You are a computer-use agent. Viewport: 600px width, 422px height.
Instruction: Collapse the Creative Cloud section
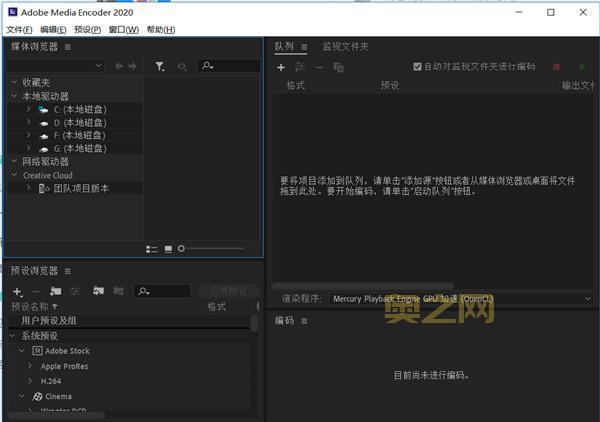click(14, 175)
